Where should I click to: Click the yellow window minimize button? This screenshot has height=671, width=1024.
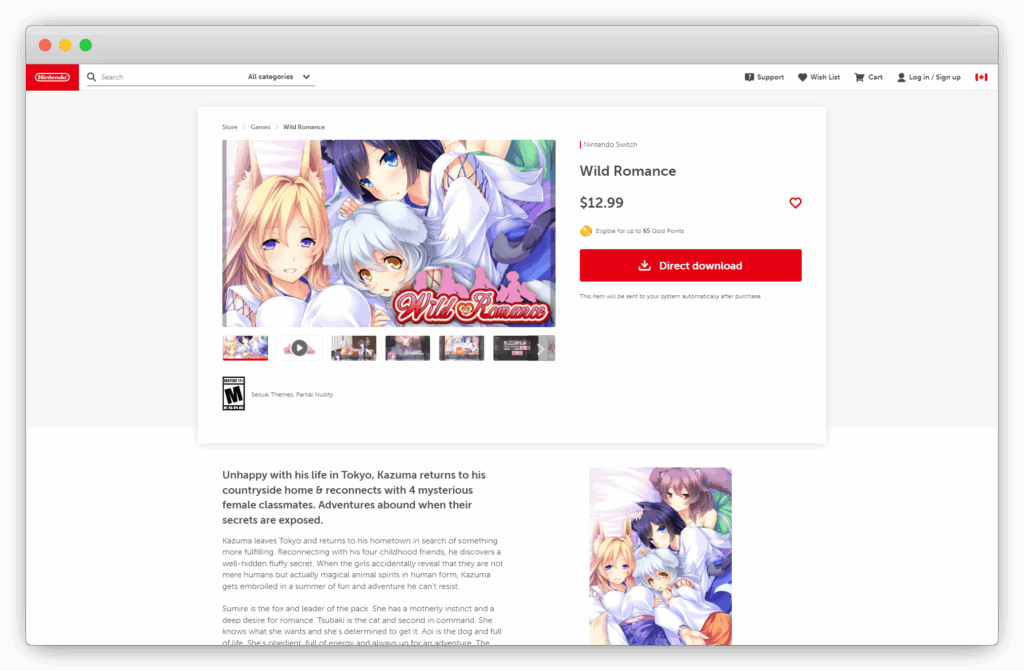coord(65,45)
